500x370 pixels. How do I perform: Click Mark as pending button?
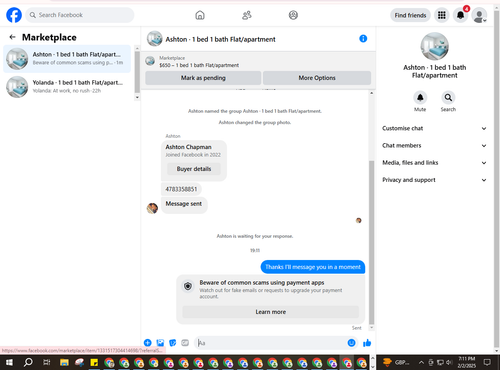click(x=203, y=78)
